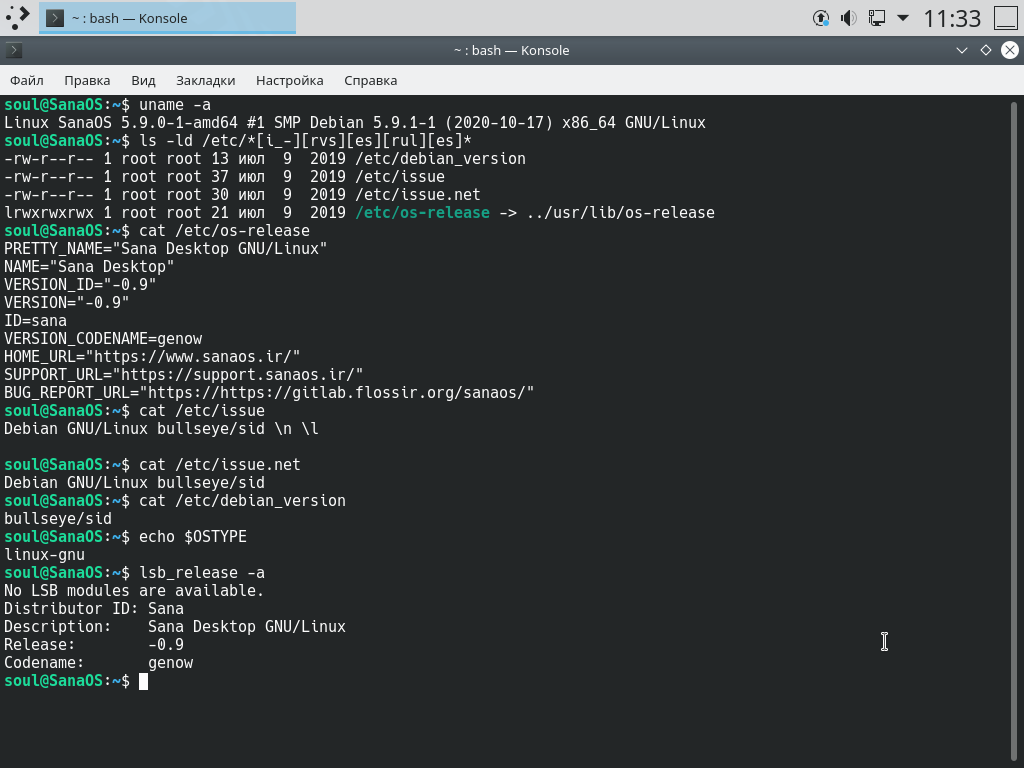Viewport: 1024px width, 768px height.
Task: Minimize Konsole using the chevron-down button
Action: coord(961,50)
